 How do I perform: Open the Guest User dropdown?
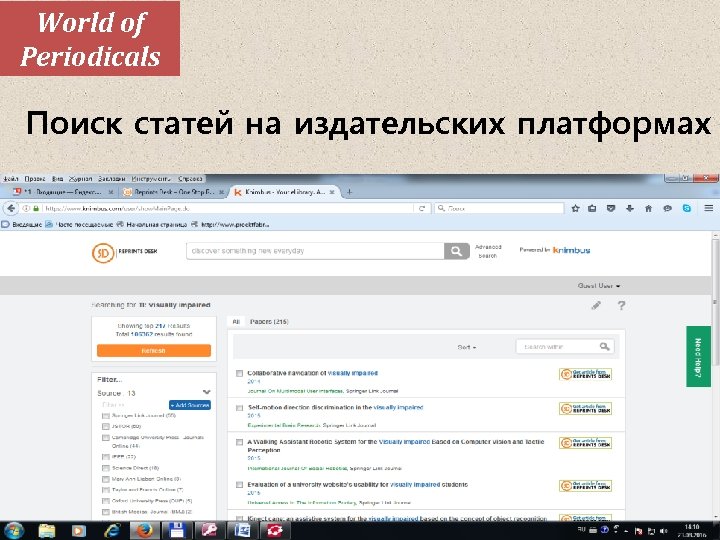[599, 286]
